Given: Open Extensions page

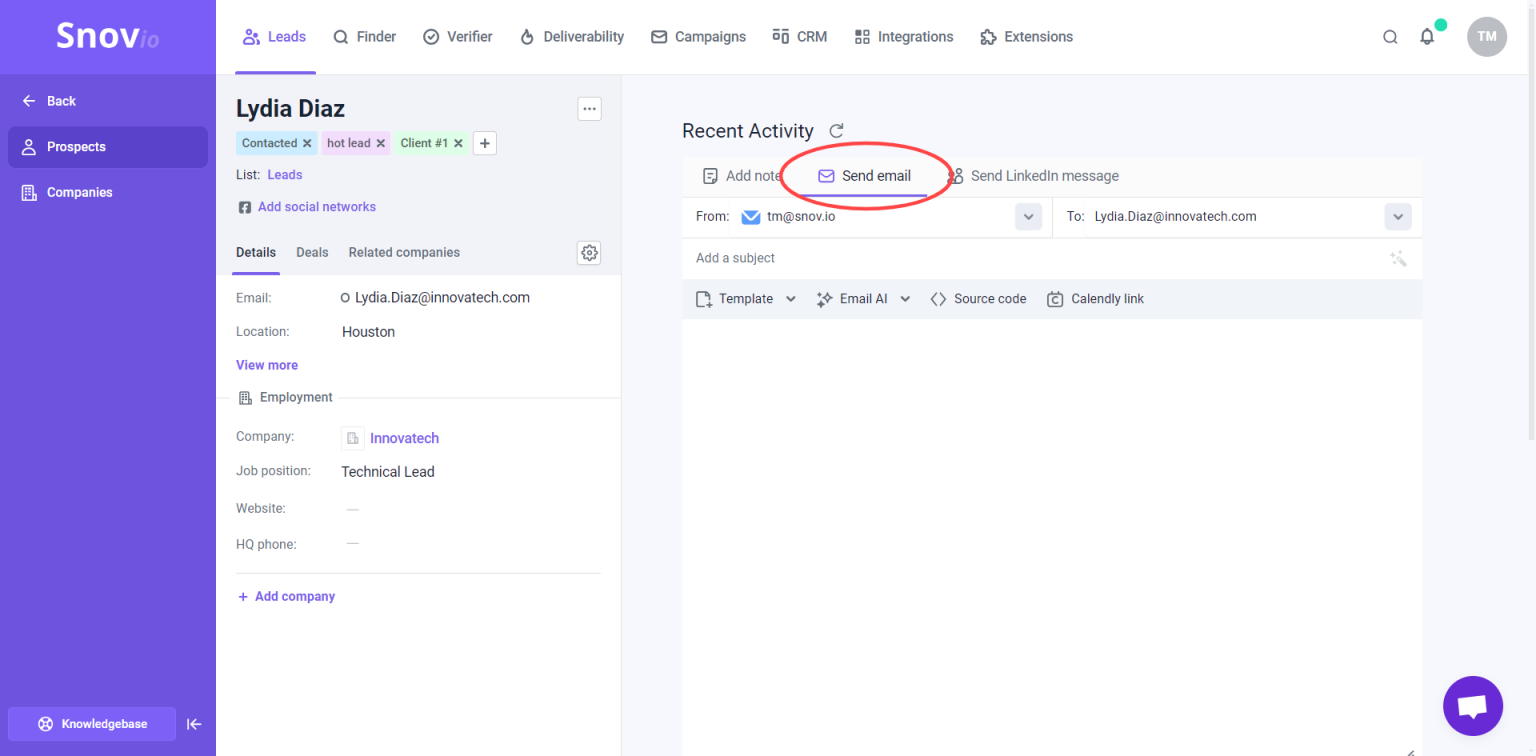Looking at the screenshot, I should pyautogui.click(x=1027, y=37).
